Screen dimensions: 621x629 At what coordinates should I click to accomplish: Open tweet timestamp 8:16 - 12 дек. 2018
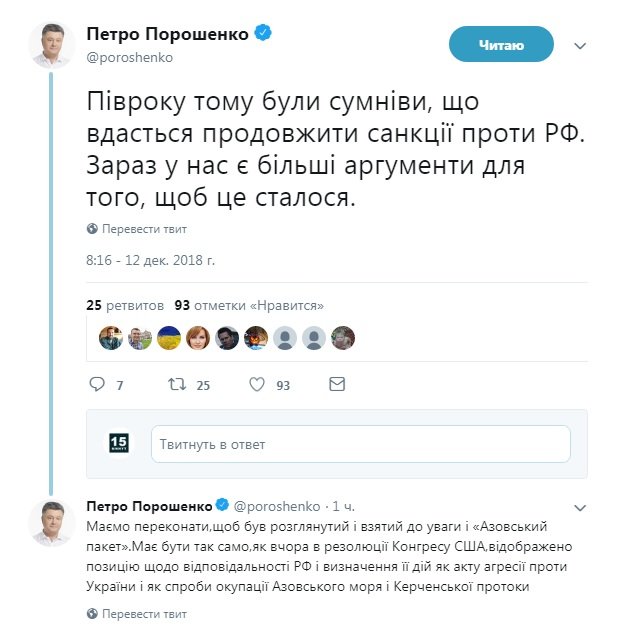[151, 260]
